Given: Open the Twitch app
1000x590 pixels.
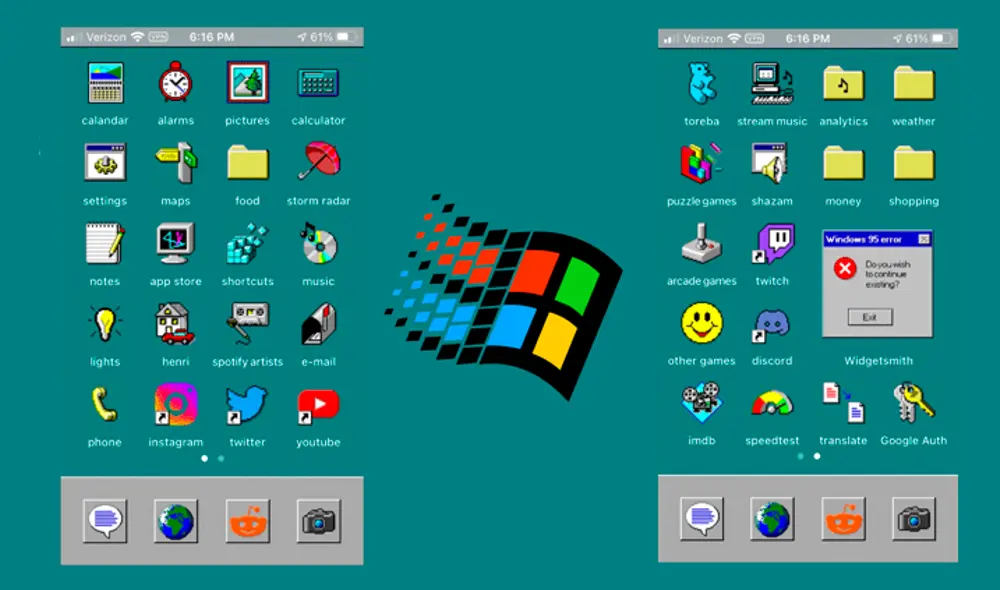Looking at the screenshot, I should click(x=772, y=245).
